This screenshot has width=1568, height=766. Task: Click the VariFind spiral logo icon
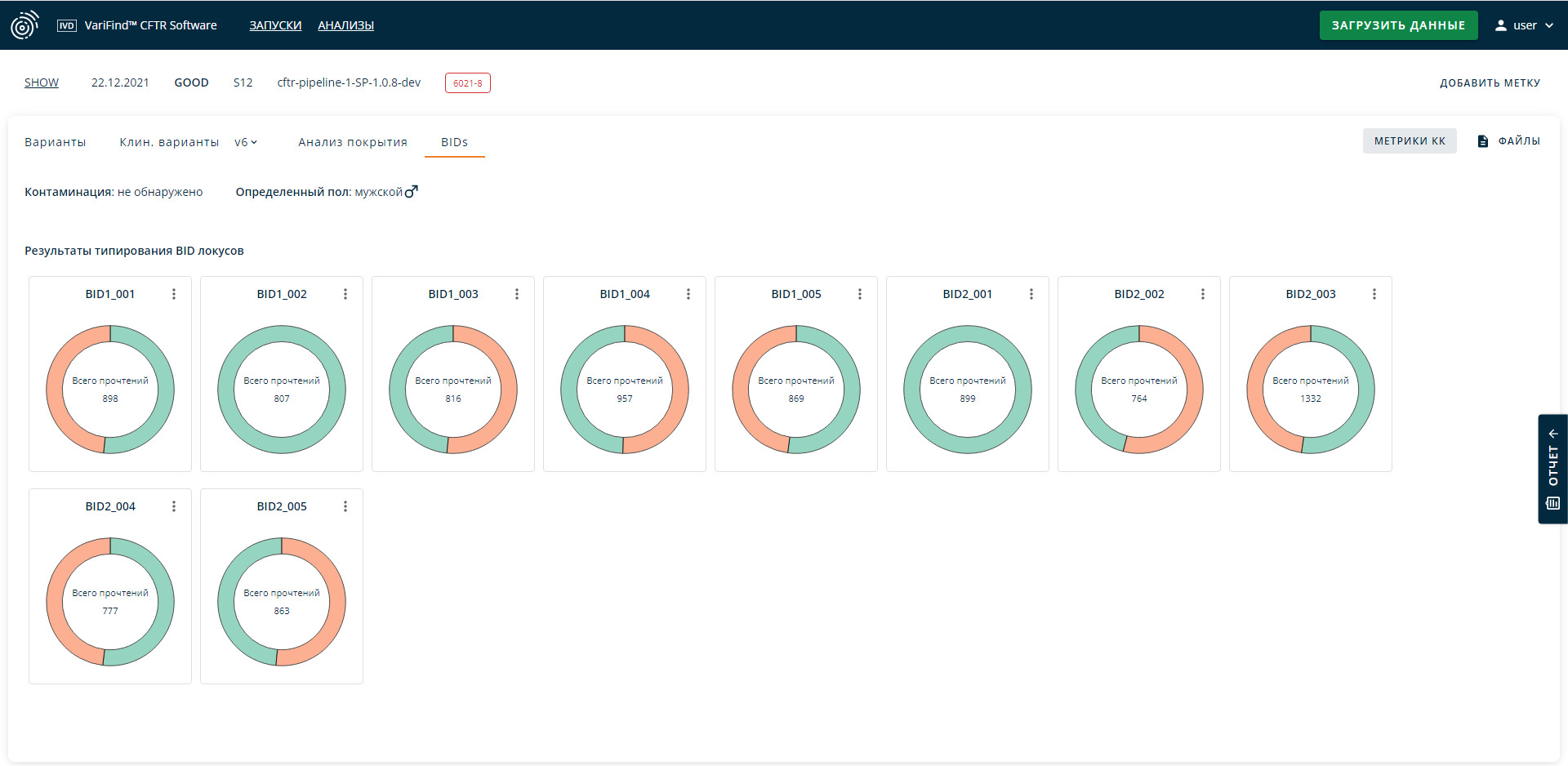tap(24, 25)
